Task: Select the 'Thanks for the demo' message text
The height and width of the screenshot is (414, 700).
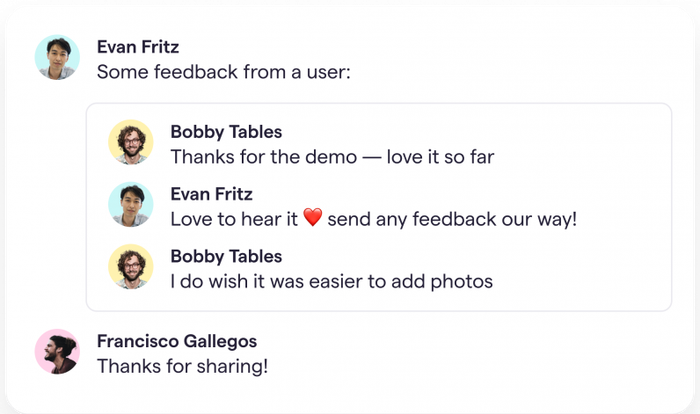Action: 332,157
